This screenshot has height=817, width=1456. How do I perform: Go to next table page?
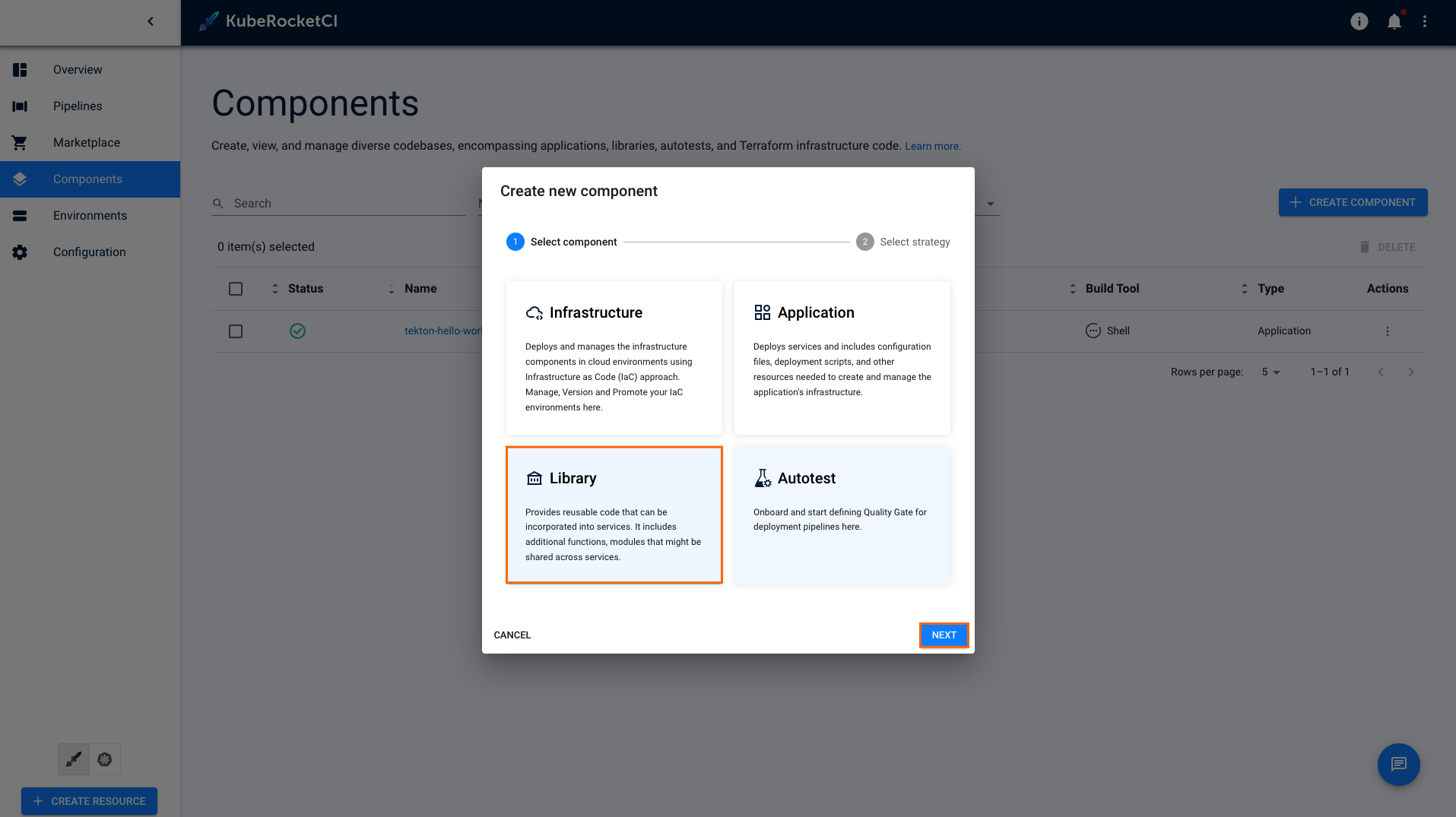pyautogui.click(x=1411, y=372)
